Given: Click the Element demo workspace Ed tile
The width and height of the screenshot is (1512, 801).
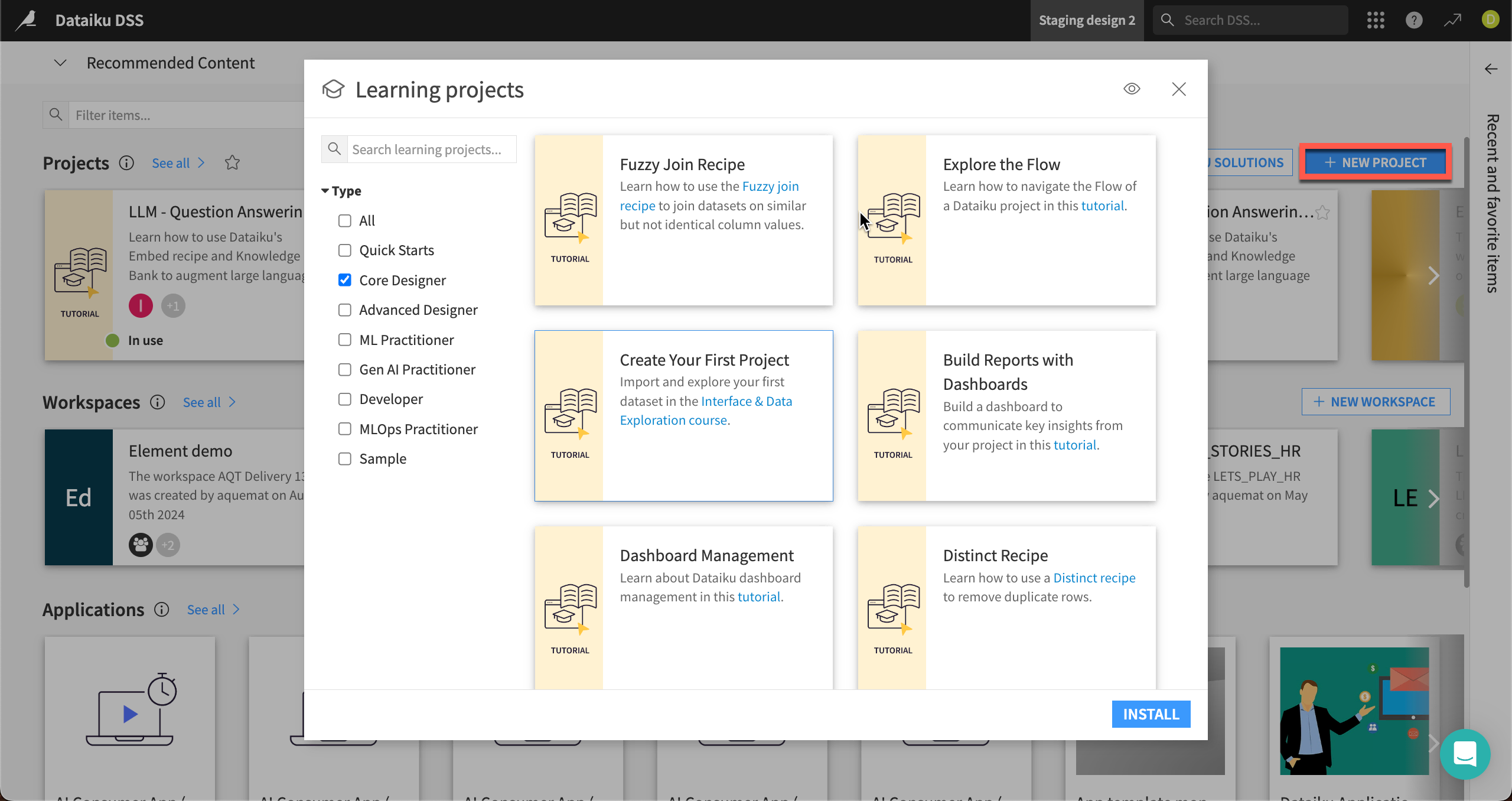Looking at the screenshot, I should (79, 497).
